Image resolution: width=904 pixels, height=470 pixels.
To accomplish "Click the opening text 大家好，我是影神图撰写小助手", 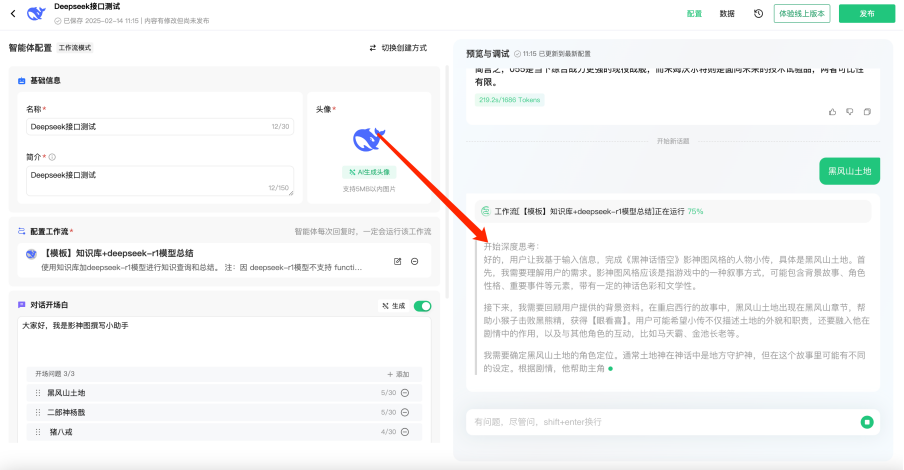I will pyautogui.click(x=75, y=326).
